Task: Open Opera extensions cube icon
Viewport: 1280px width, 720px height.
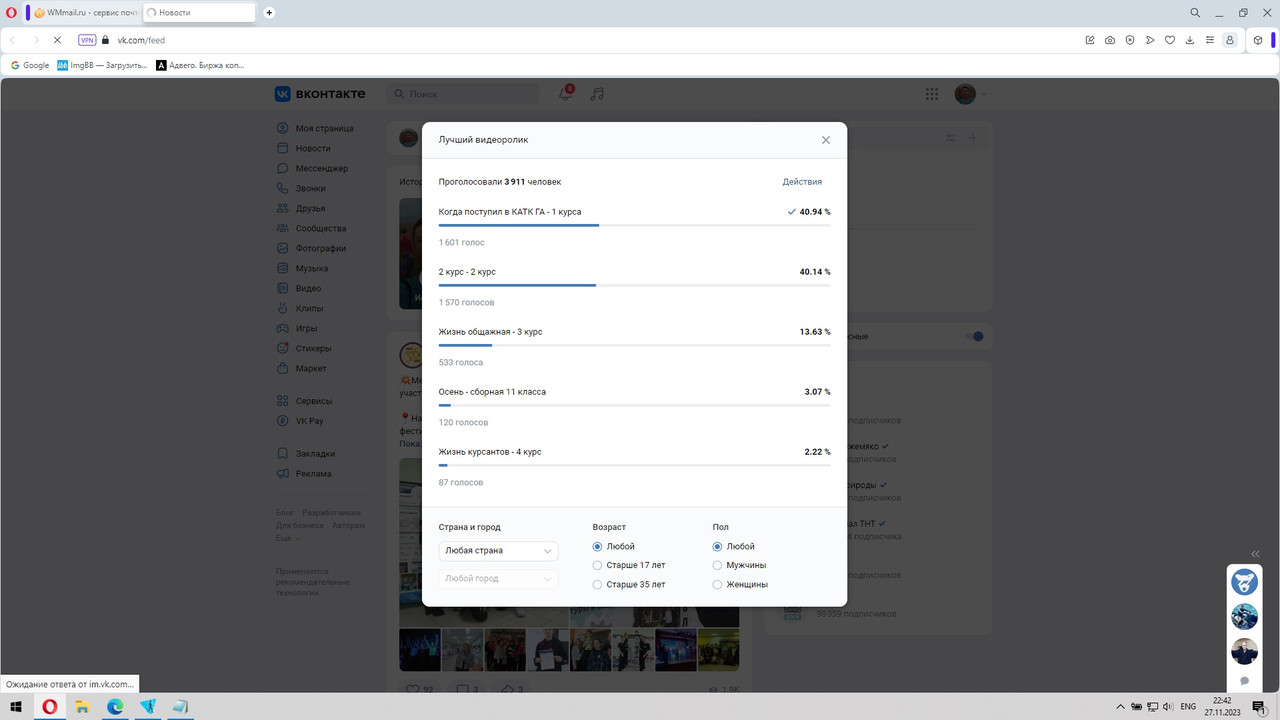Action: 1258,40
